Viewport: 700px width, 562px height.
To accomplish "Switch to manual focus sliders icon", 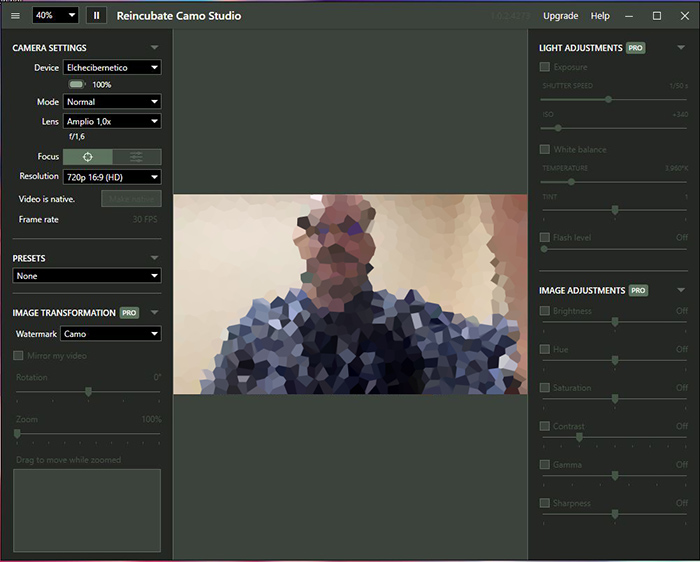I will coord(137,157).
